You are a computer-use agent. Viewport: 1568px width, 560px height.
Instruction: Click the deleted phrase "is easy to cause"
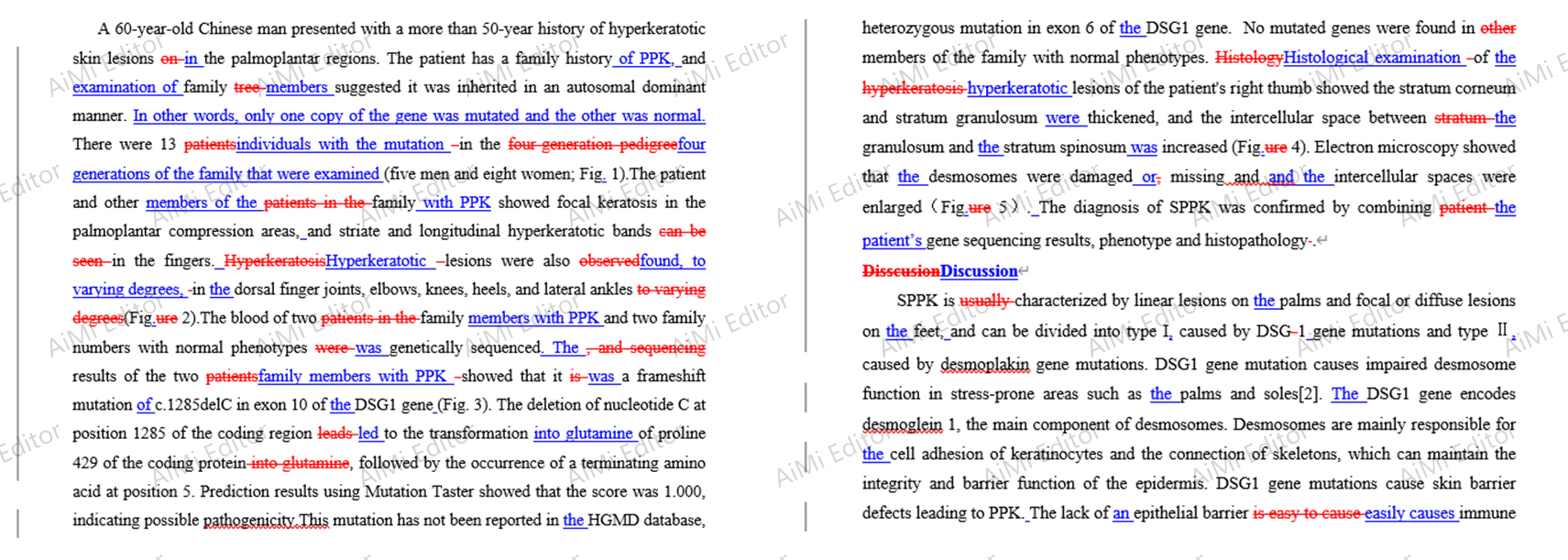point(1308,512)
